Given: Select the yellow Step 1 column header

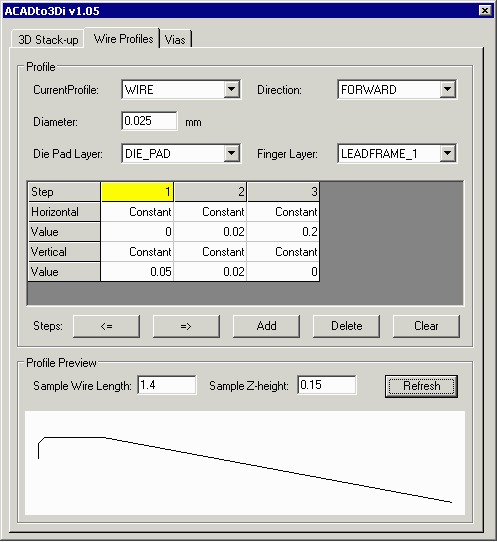Looking at the screenshot, I should pyautogui.click(x=137, y=192).
